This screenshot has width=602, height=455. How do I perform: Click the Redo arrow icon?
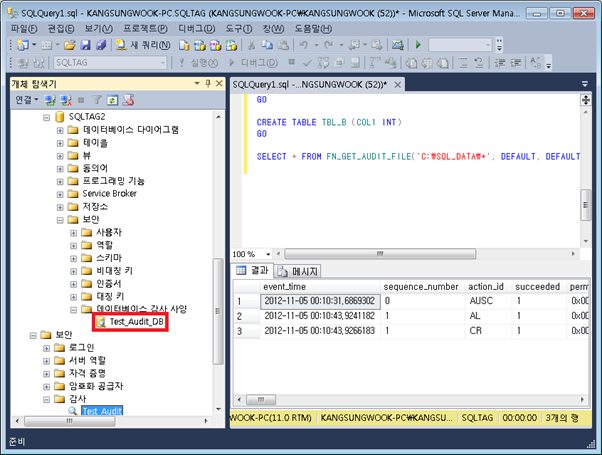point(329,45)
